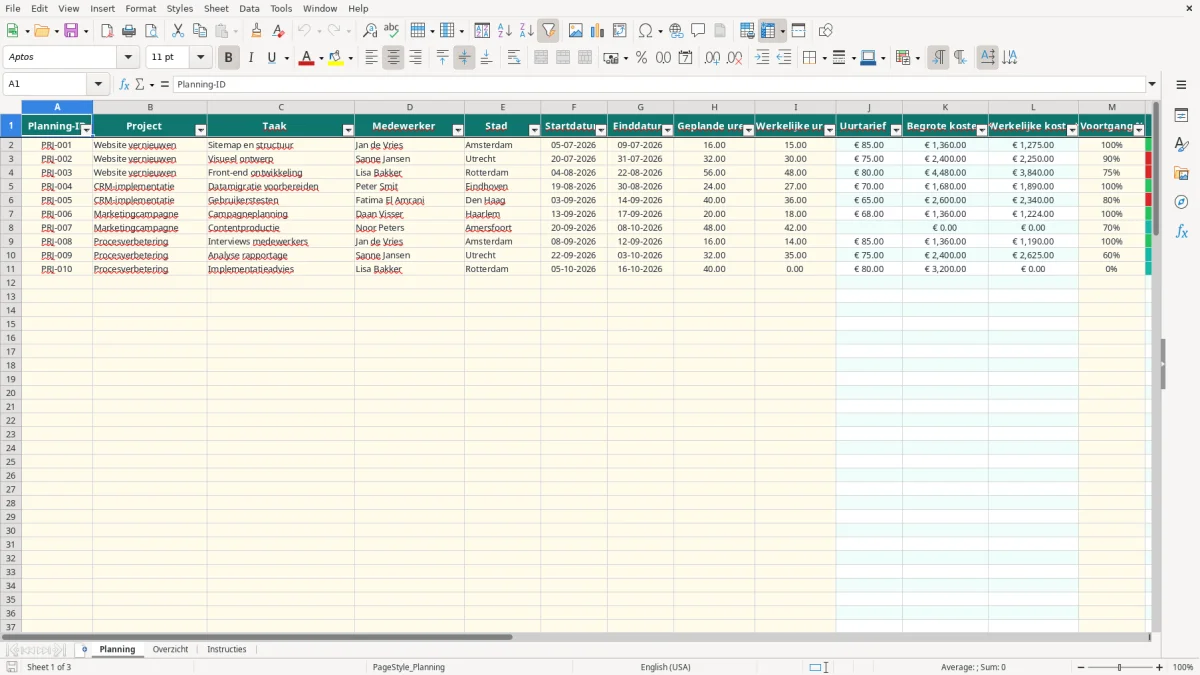Toggle Align Right
This screenshot has height=675, width=1200.
pyautogui.click(x=415, y=58)
